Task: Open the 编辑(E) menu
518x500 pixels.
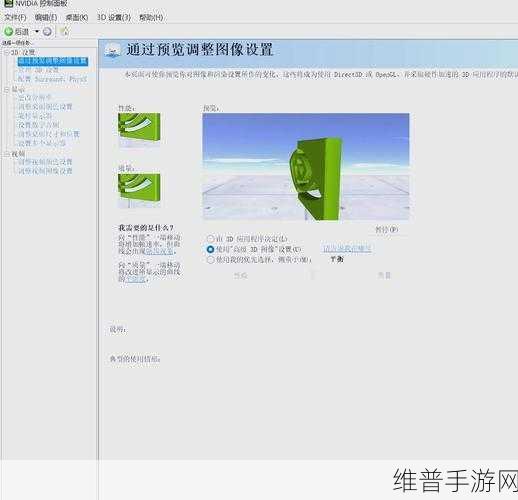Action: (x=46, y=17)
